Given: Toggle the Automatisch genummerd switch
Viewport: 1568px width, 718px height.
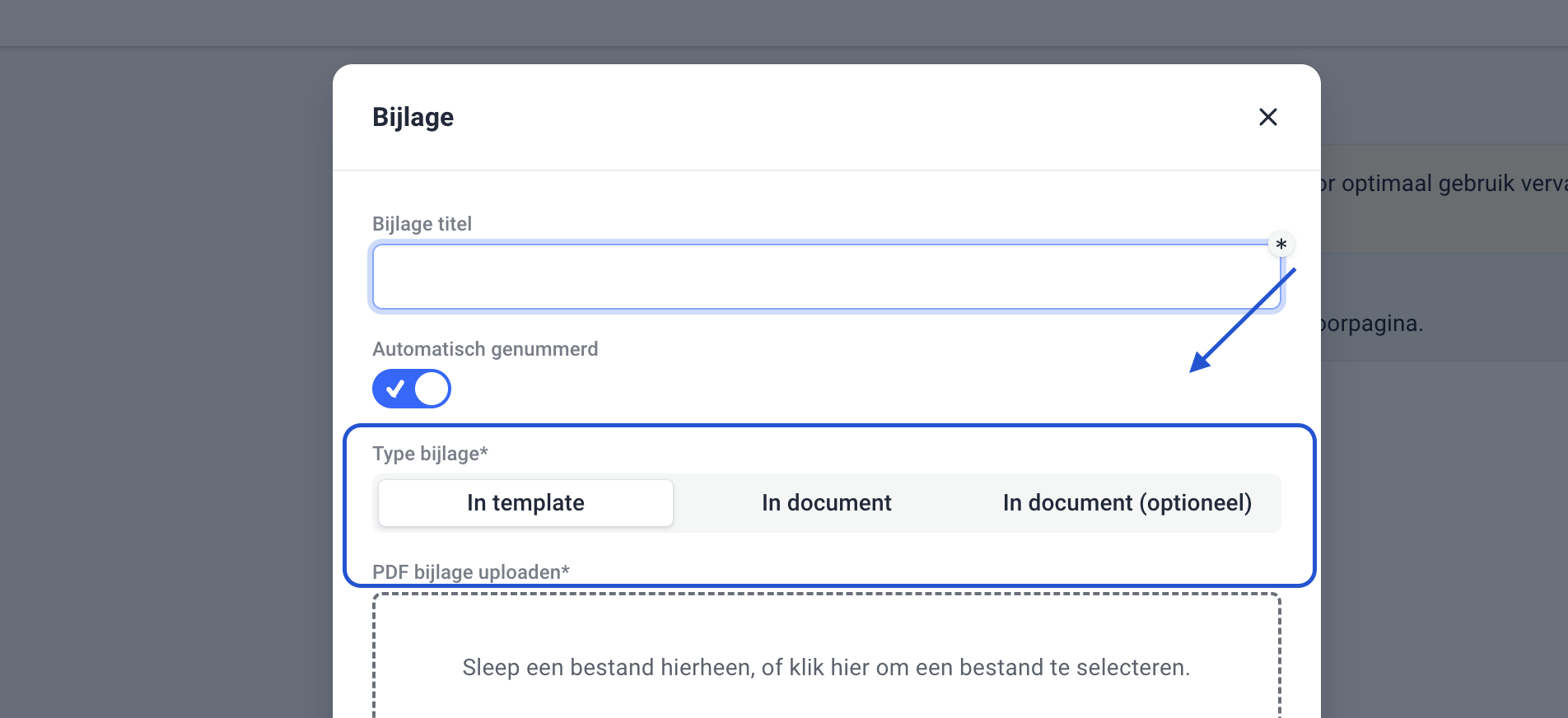Looking at the screenshot, I should click(x=412, y=389).
